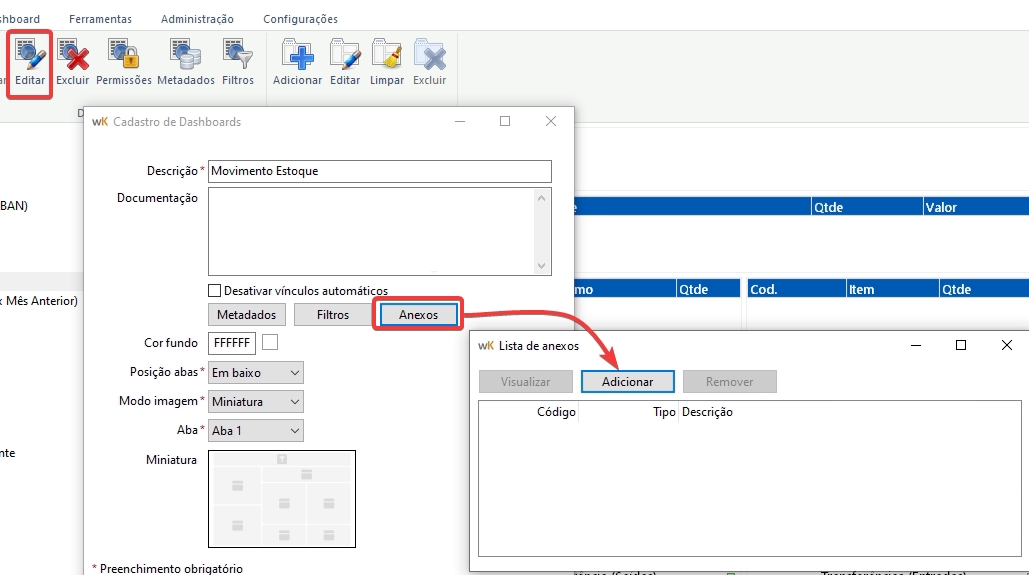The image size is (1029, 575).
Task: Open the Ferramentas menu
Action: tap(100, 19)
